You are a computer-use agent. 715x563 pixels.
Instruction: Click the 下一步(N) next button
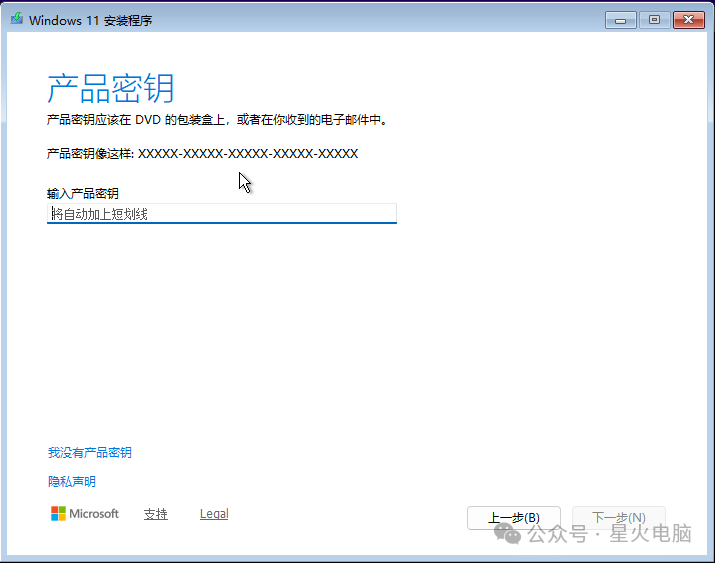point(619,518)
